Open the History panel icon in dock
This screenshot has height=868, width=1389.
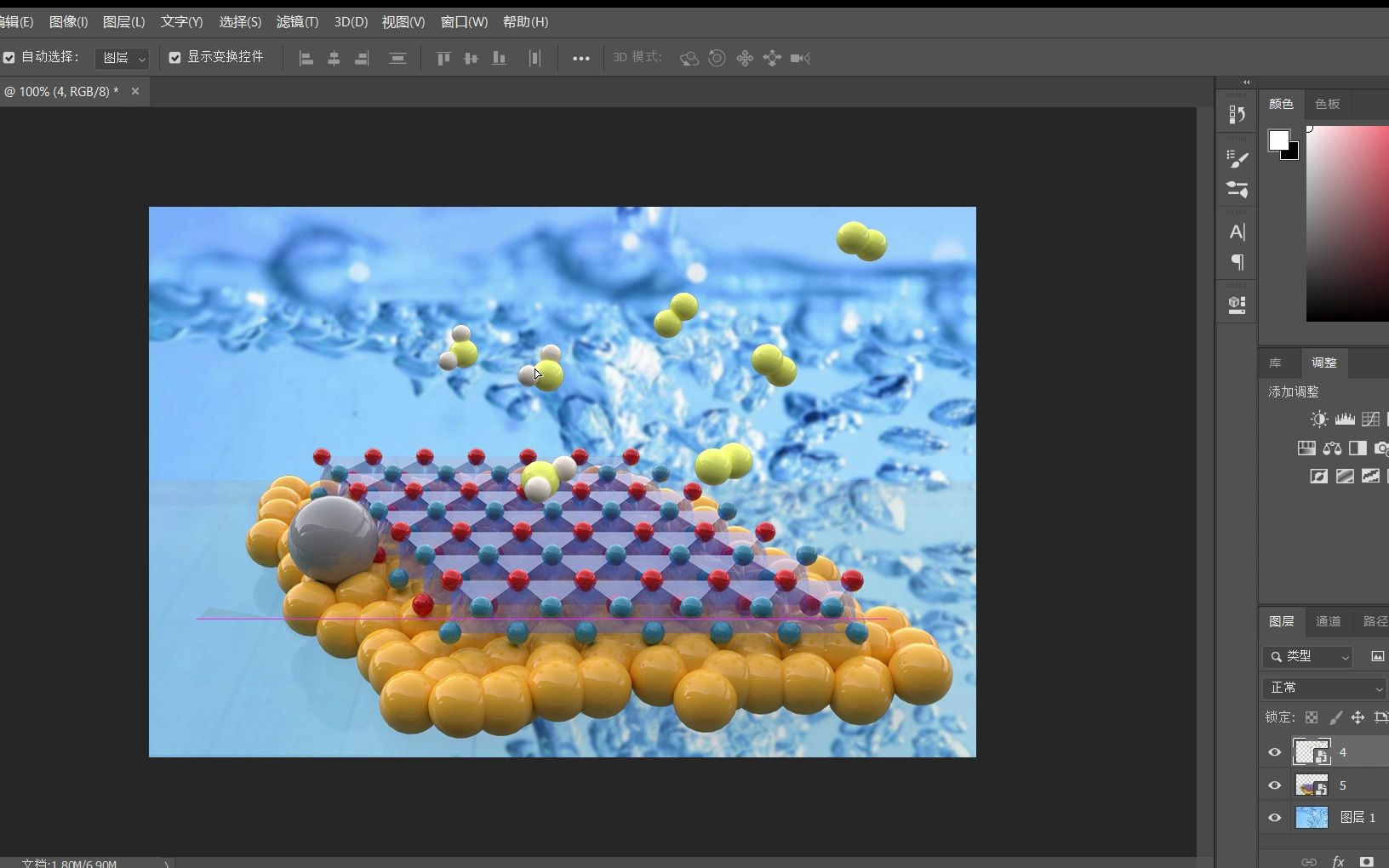coord(1238,114)
